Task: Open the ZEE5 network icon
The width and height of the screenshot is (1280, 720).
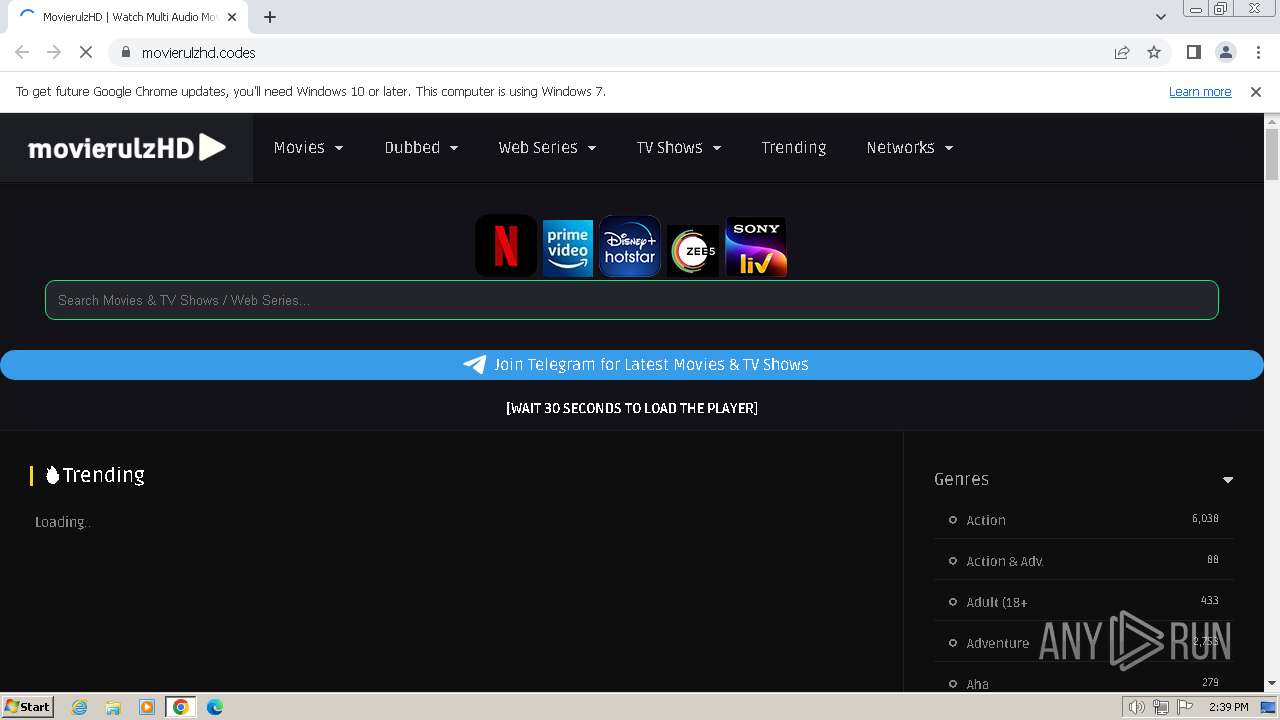Action: tap(693, 251)
